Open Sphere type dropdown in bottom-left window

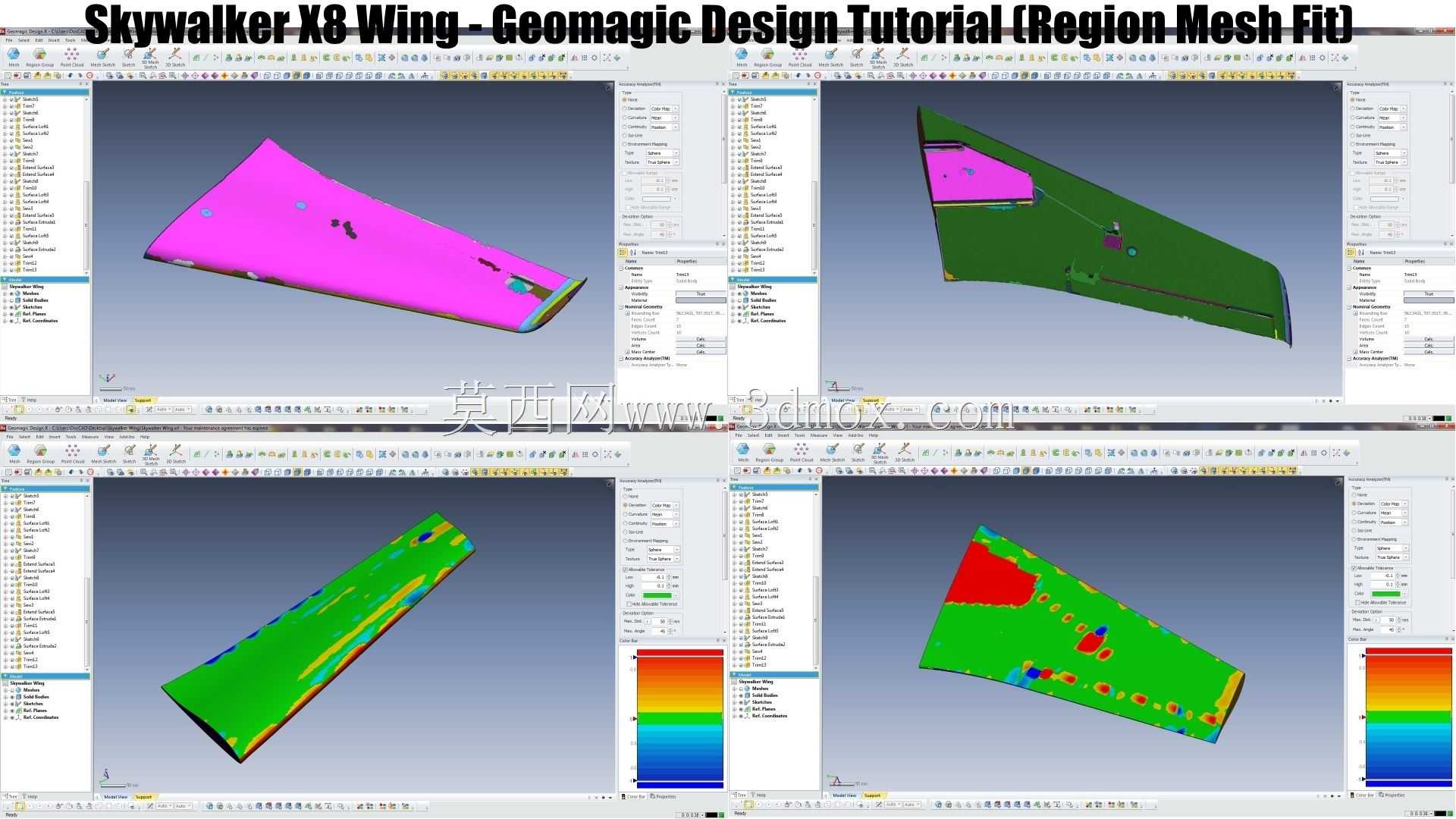click(x=663, y=550)
